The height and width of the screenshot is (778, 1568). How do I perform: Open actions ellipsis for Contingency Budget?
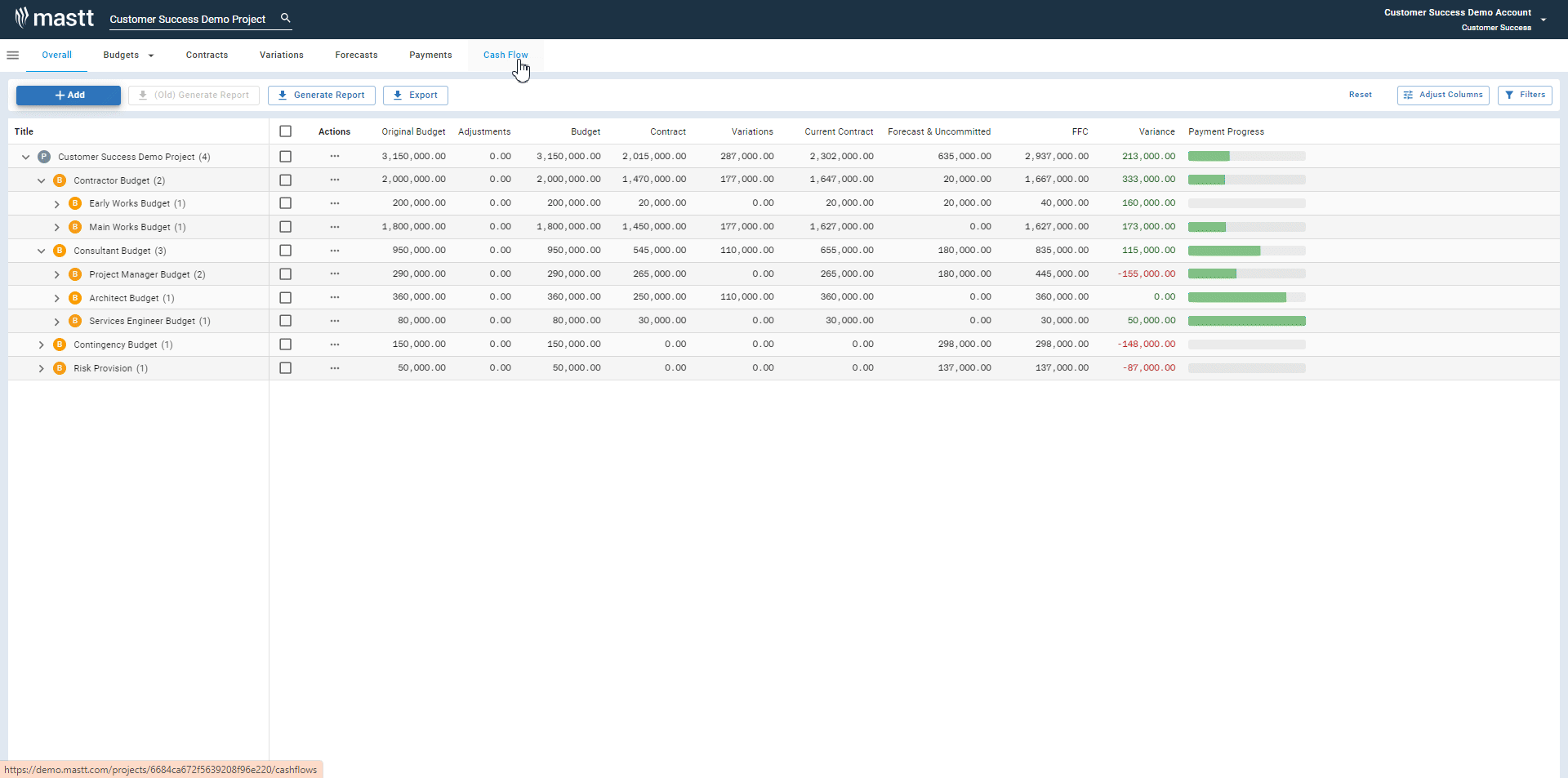[335, 345]
